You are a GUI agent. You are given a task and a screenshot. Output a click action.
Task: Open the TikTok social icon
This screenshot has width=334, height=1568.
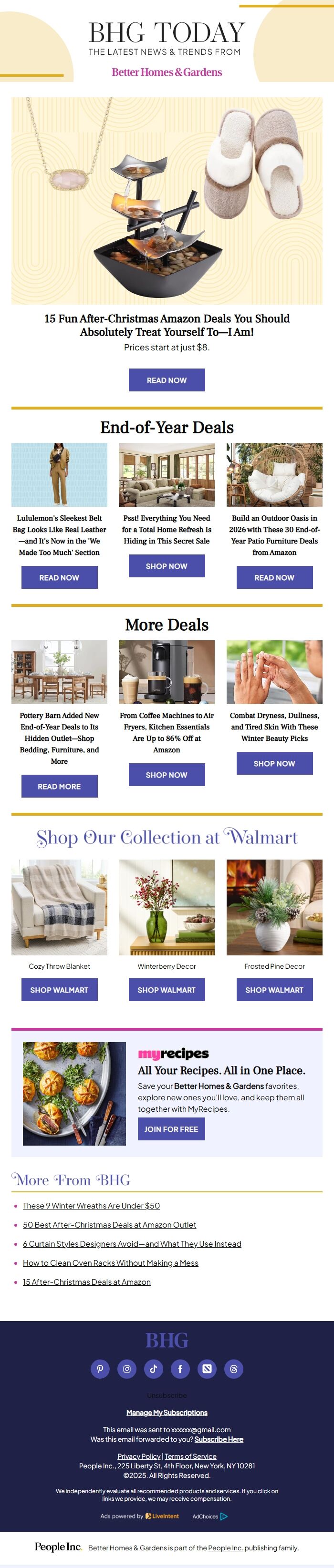154,1368
